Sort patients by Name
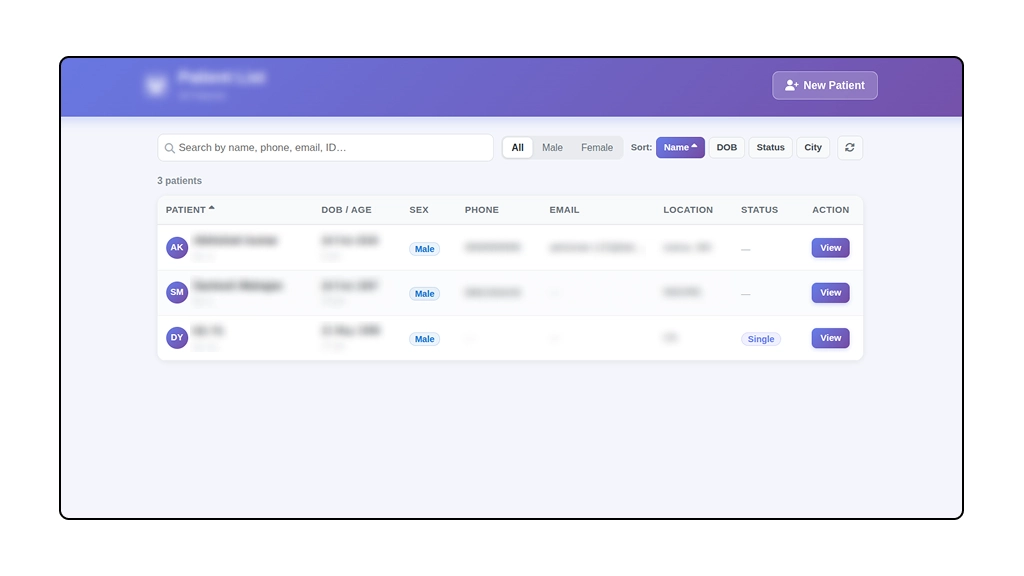 [x=680, y=148]
